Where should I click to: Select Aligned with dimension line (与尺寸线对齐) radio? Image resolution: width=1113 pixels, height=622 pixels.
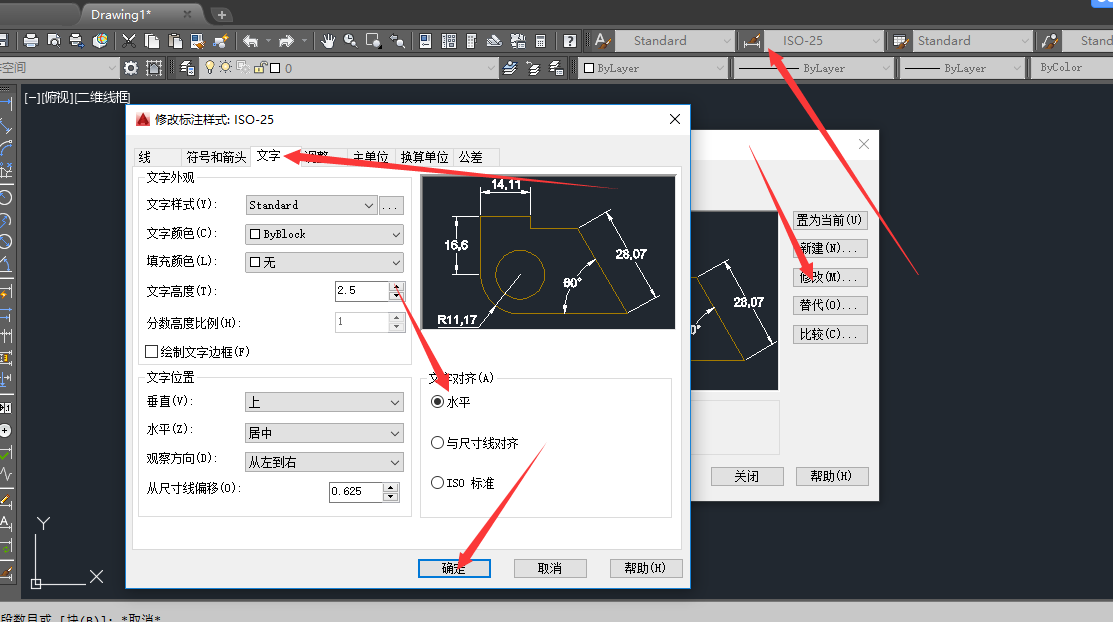point(437,442)
